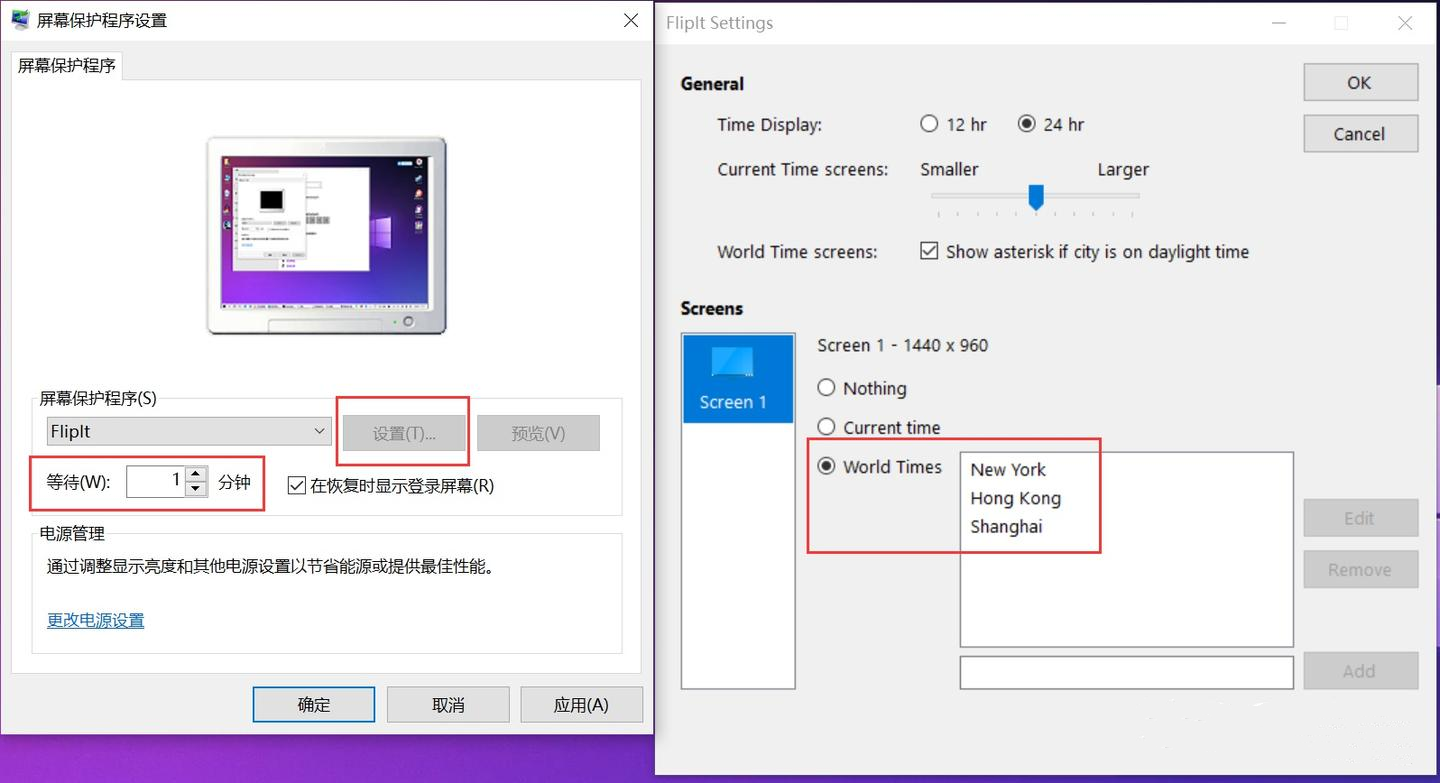Image resolution: width=1440 pixels, height=783 pixels.
Task: Increase the wait minutes with the up arrow
Action: (x=197, y=475)
